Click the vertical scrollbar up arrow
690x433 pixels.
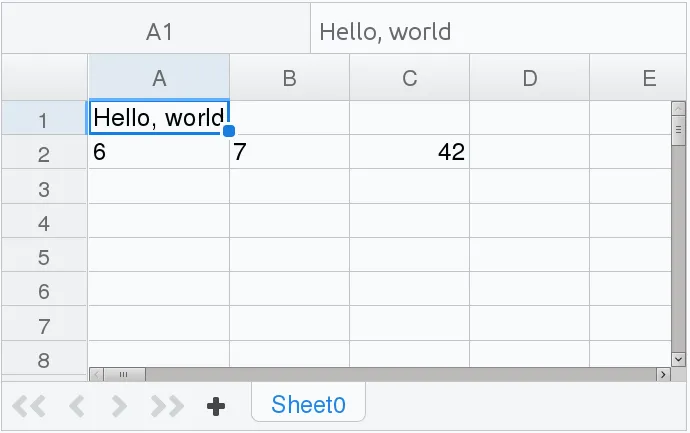(x=678, y=108)
